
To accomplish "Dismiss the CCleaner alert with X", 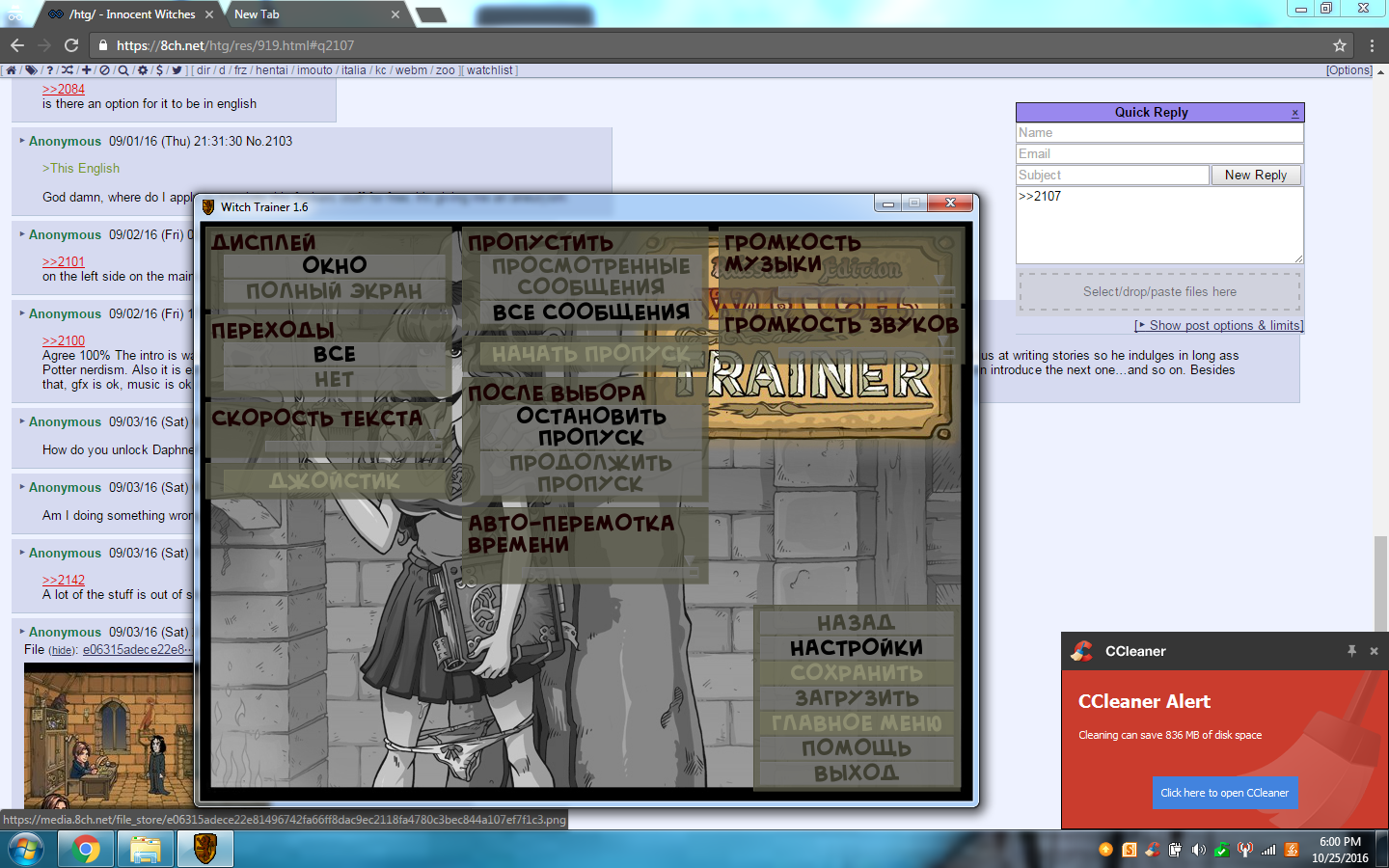I will 1374,651.
